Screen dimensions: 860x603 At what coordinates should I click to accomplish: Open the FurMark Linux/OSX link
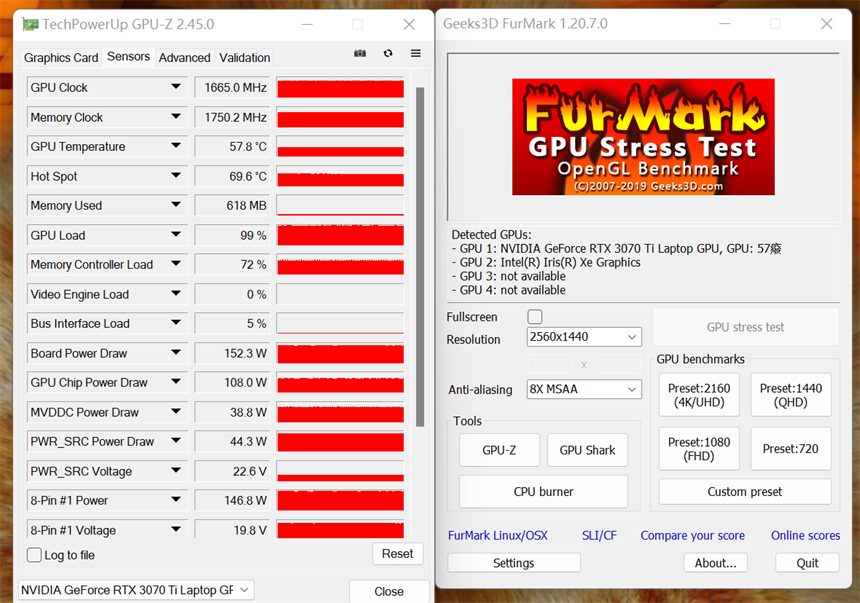498,536
